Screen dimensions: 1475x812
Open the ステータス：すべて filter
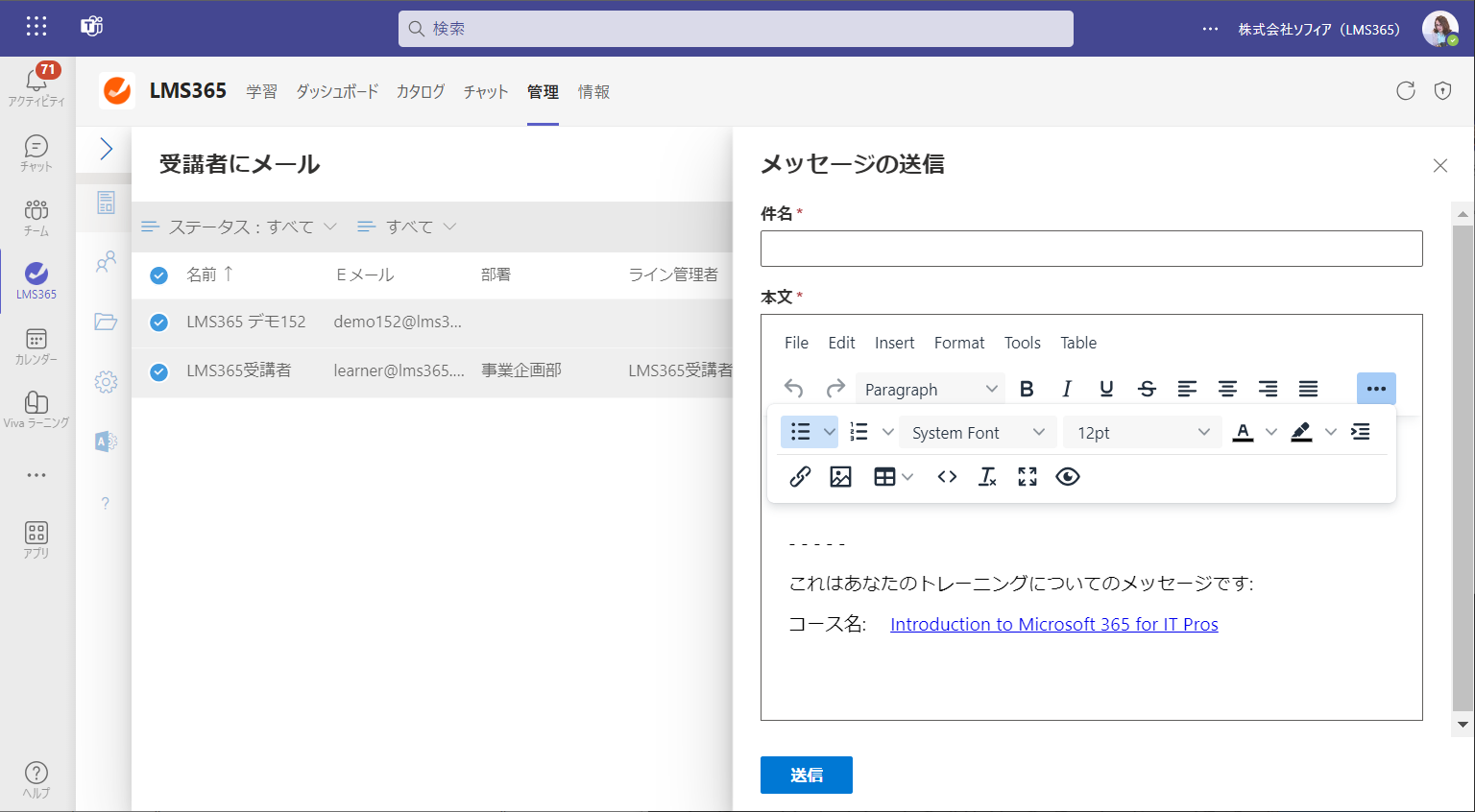[239, 227]
